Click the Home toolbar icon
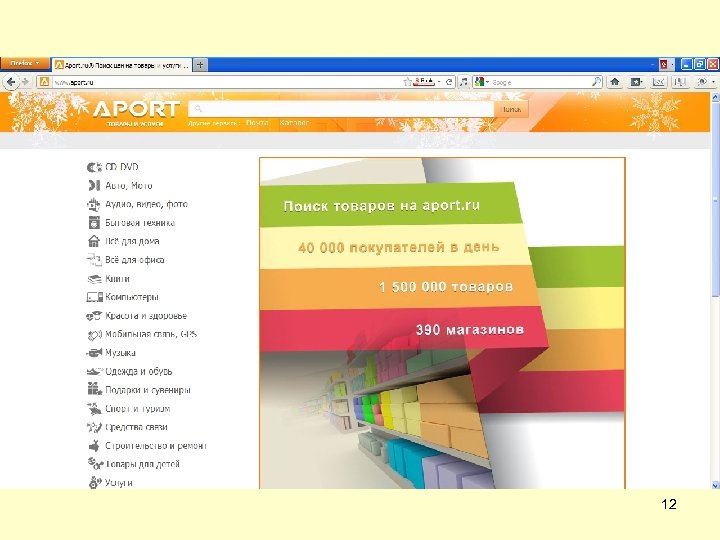This screenshot has height=540, width=720. (615, 82)
